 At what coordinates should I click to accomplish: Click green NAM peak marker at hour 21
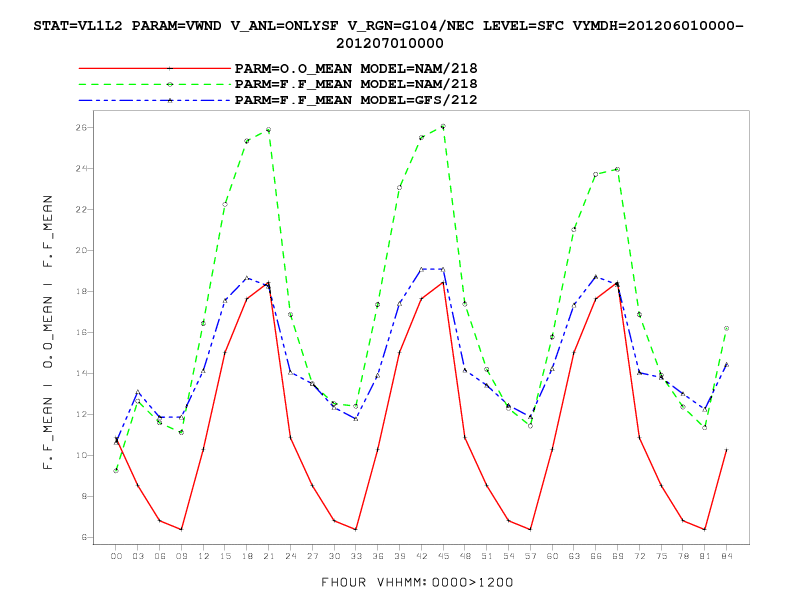tap(268, 130)
